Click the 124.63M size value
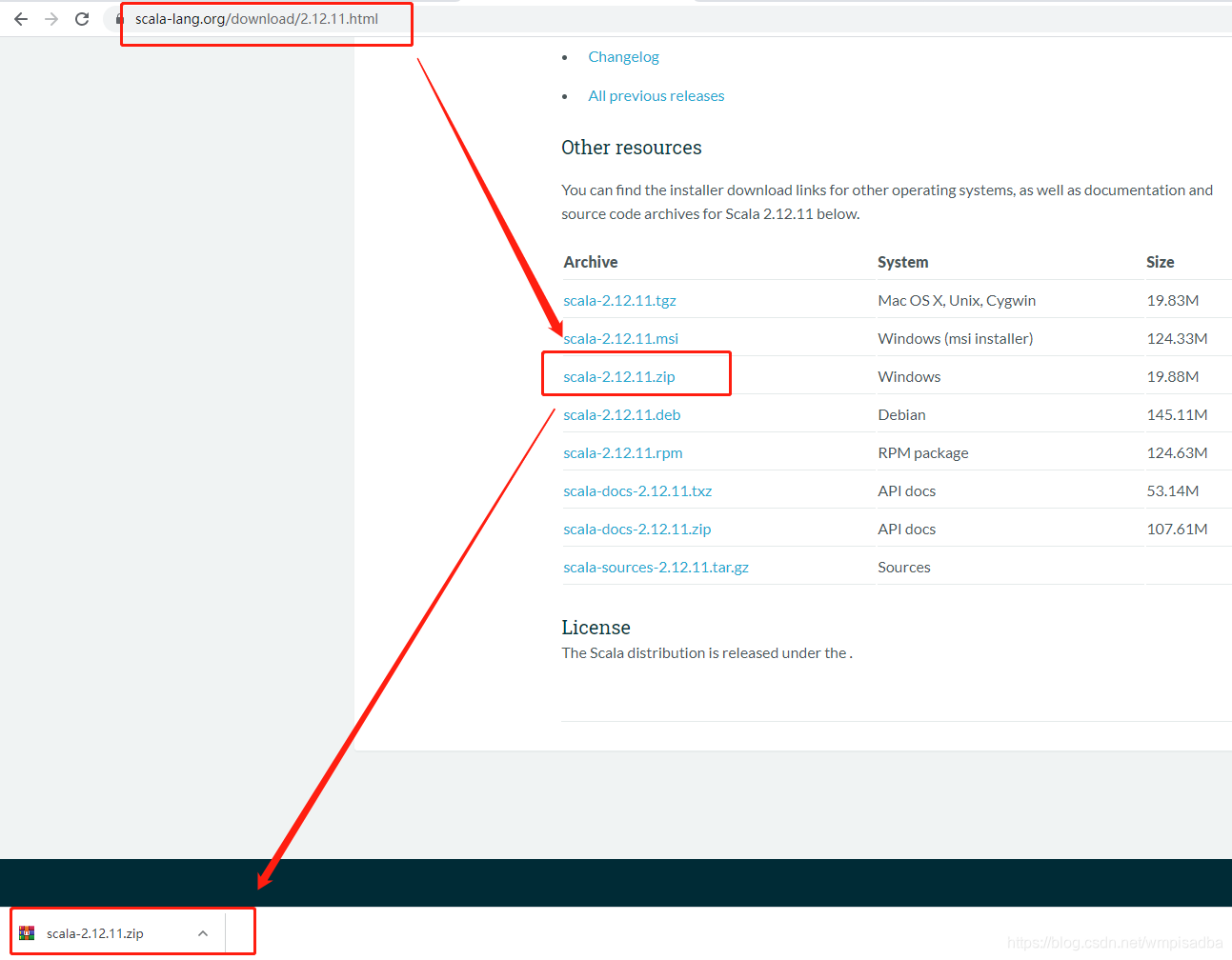The width and height of the screenshot is (1232, 960). (x=1177, y=453)
